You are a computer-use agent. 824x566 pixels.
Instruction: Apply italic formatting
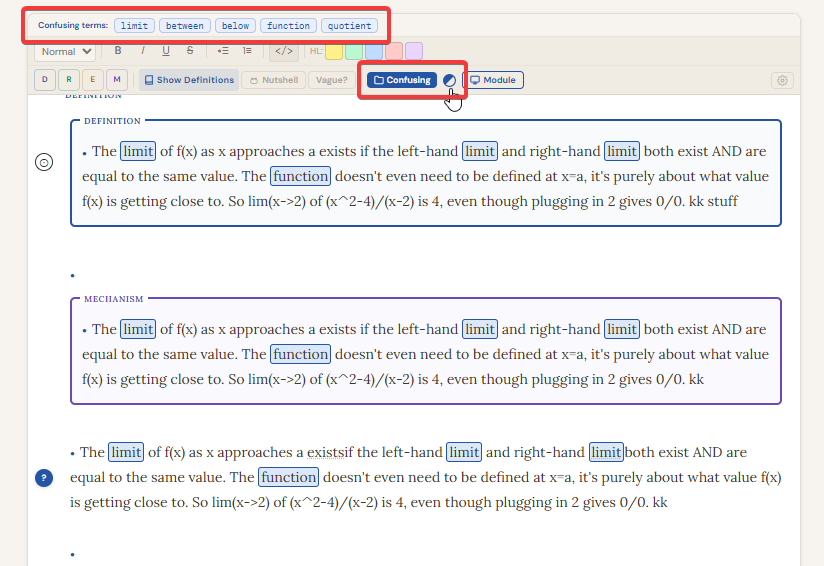142,51
